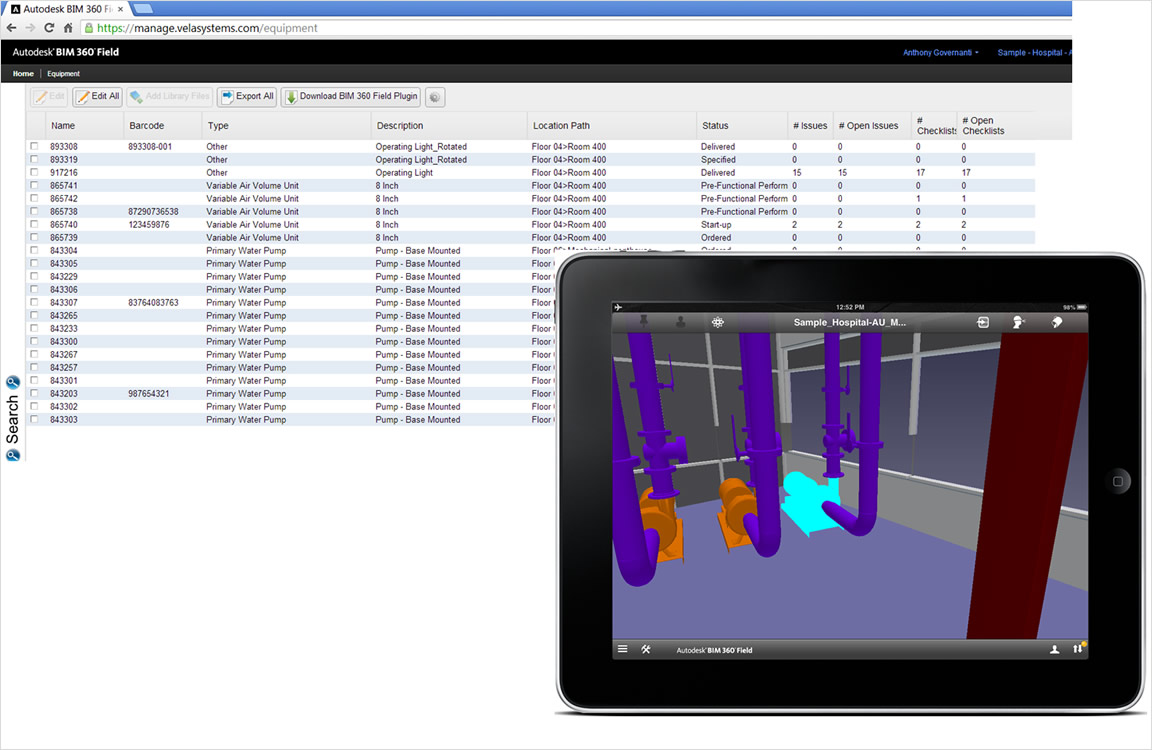Click the Search magnifier icon on the left sidebar
The width and height of the screenshot is (1152, 750).
(13, 383)
